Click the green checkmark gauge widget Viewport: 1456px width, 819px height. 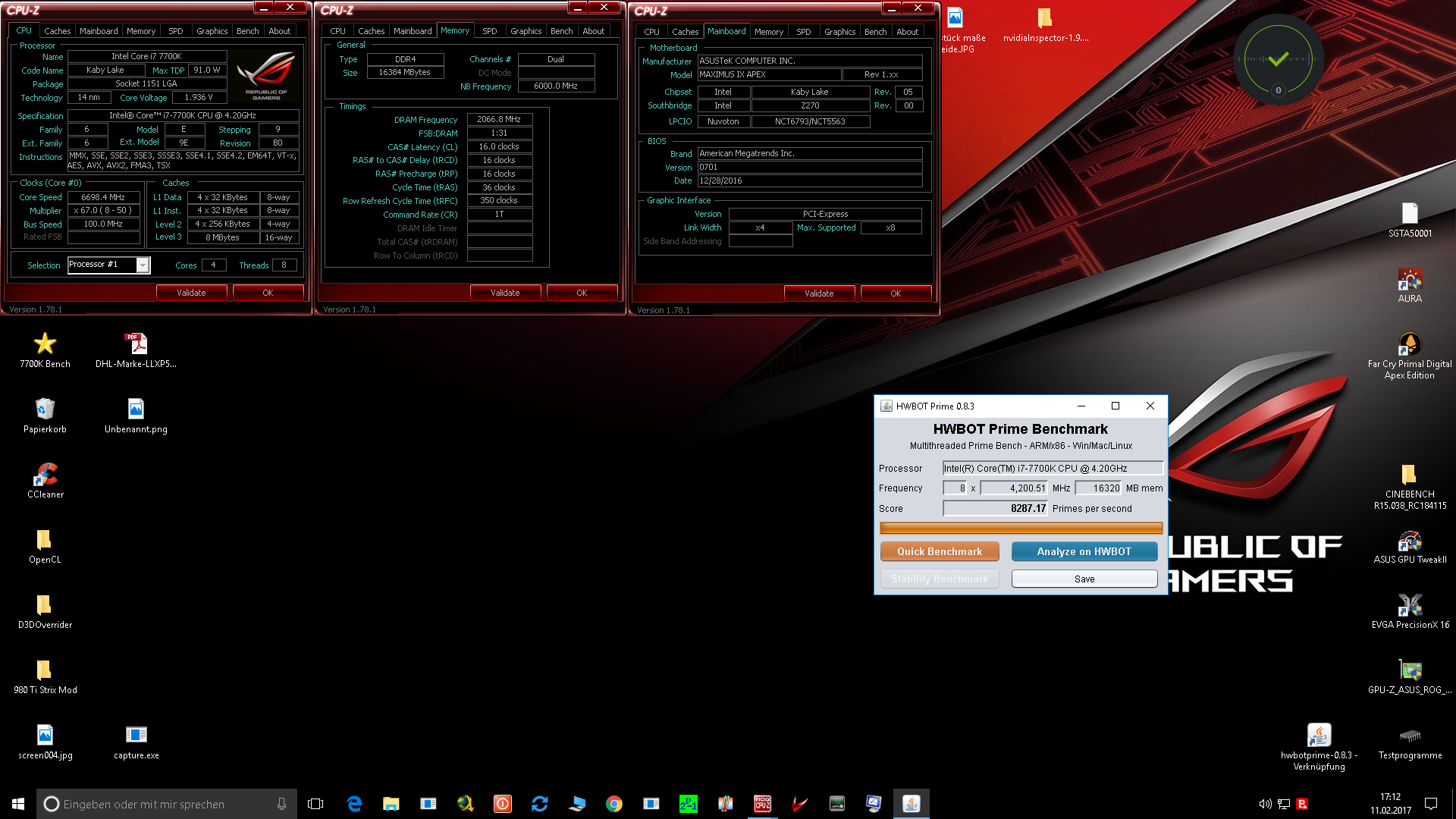[x=1278, y=60]
